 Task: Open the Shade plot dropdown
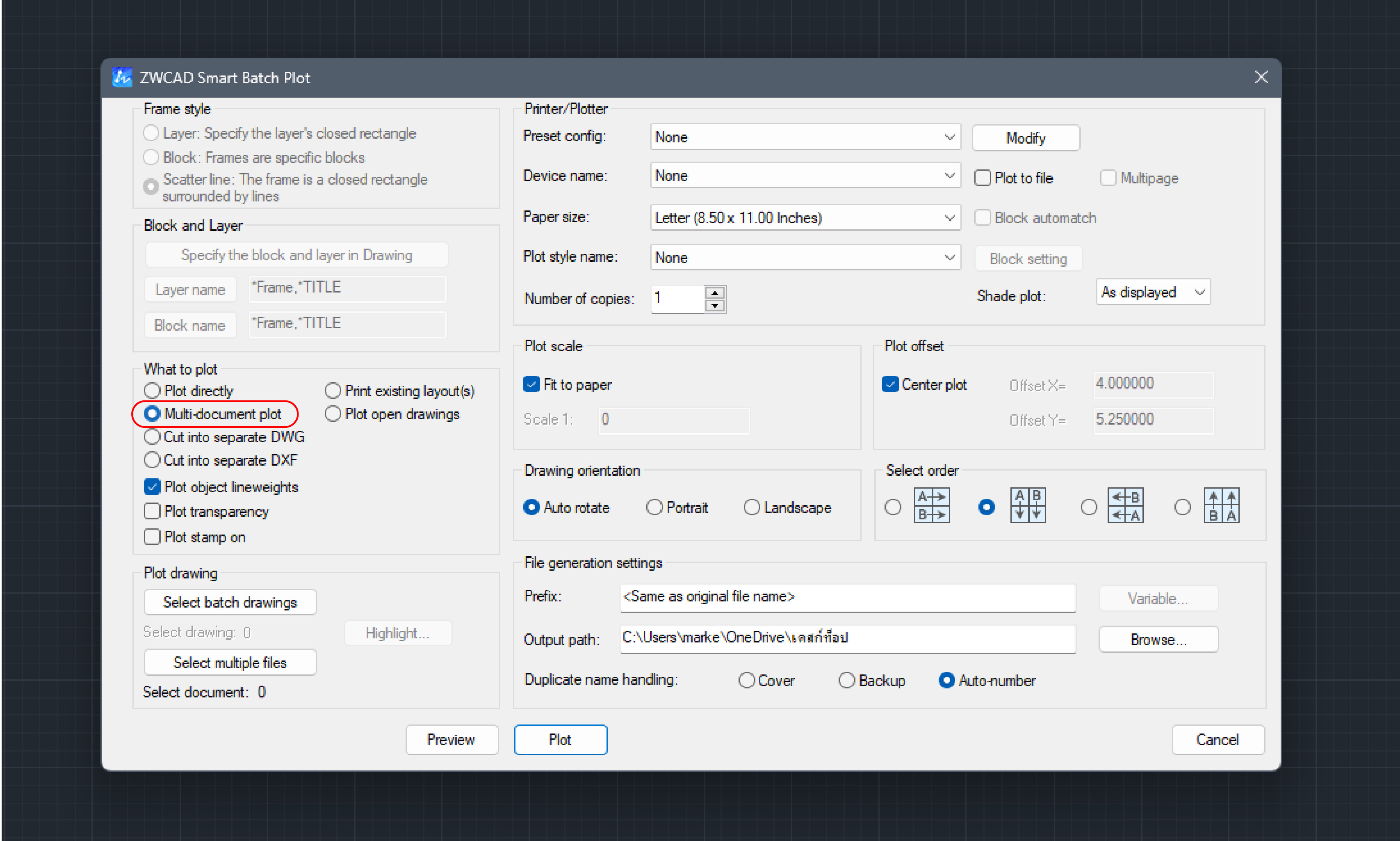1153,293
